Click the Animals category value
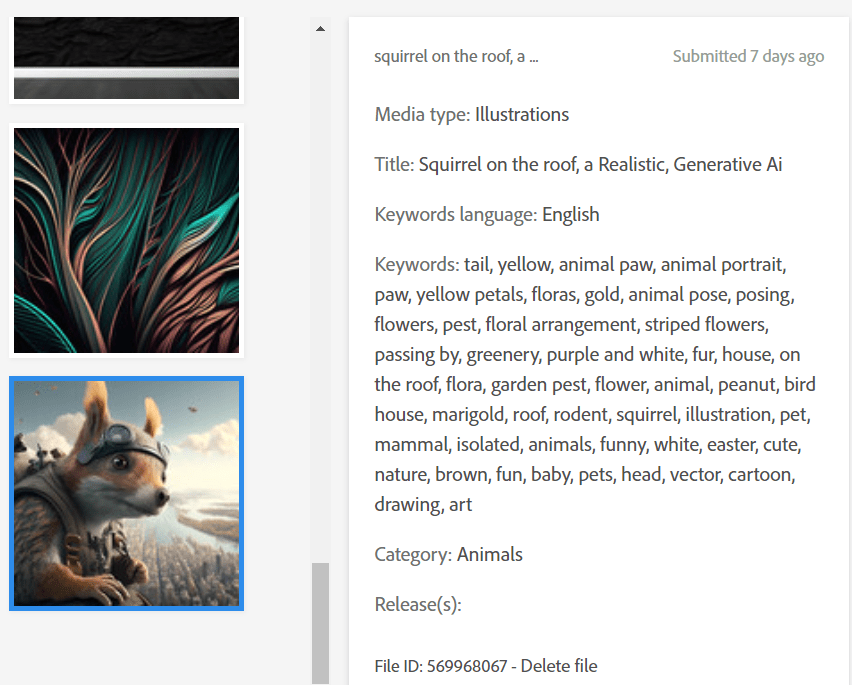Image resolution: width=852 pixels, height=685 pixels. tap(490, 555)
